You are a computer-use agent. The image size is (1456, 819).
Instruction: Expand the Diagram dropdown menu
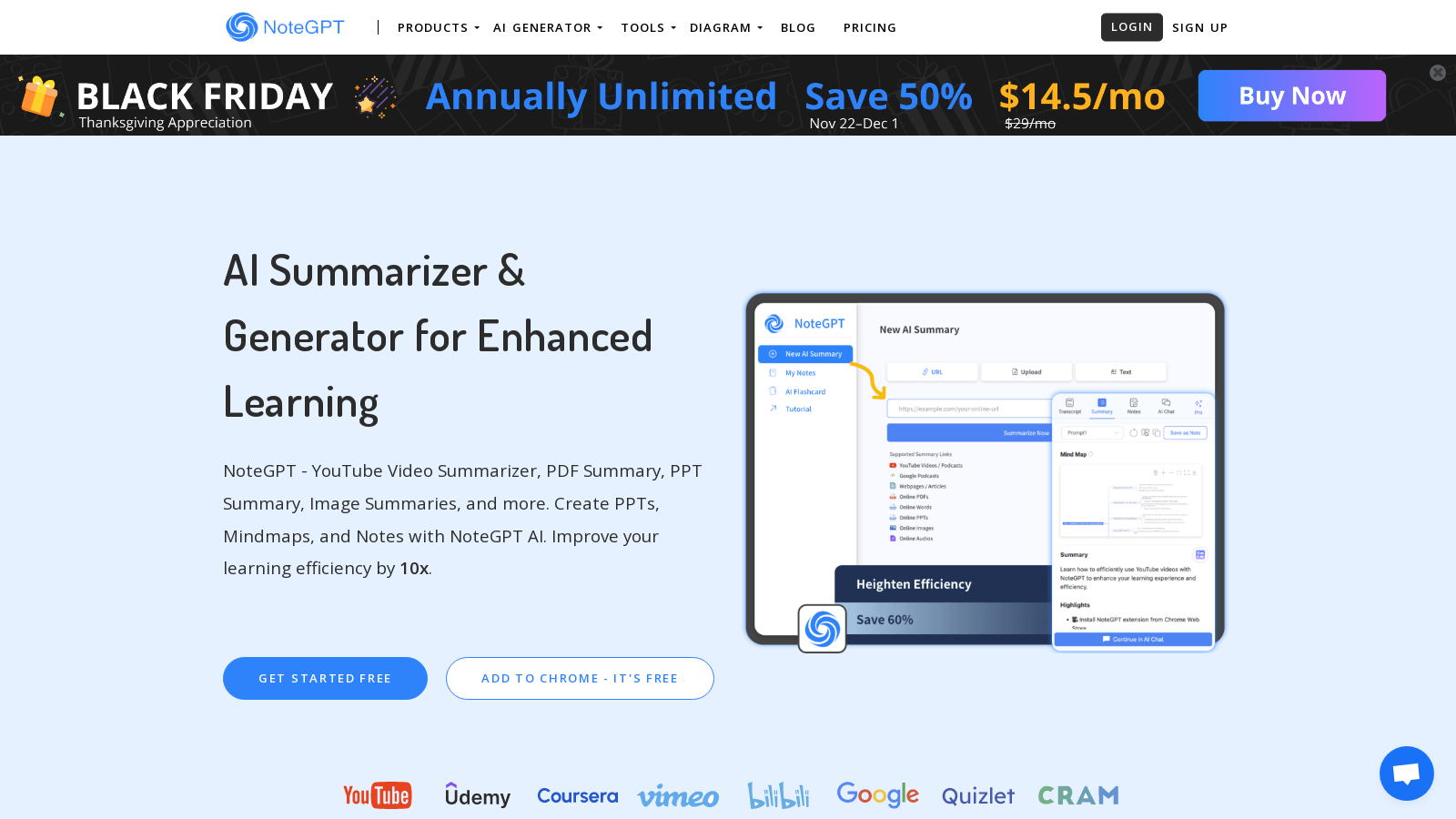click(x=725, y=28)
